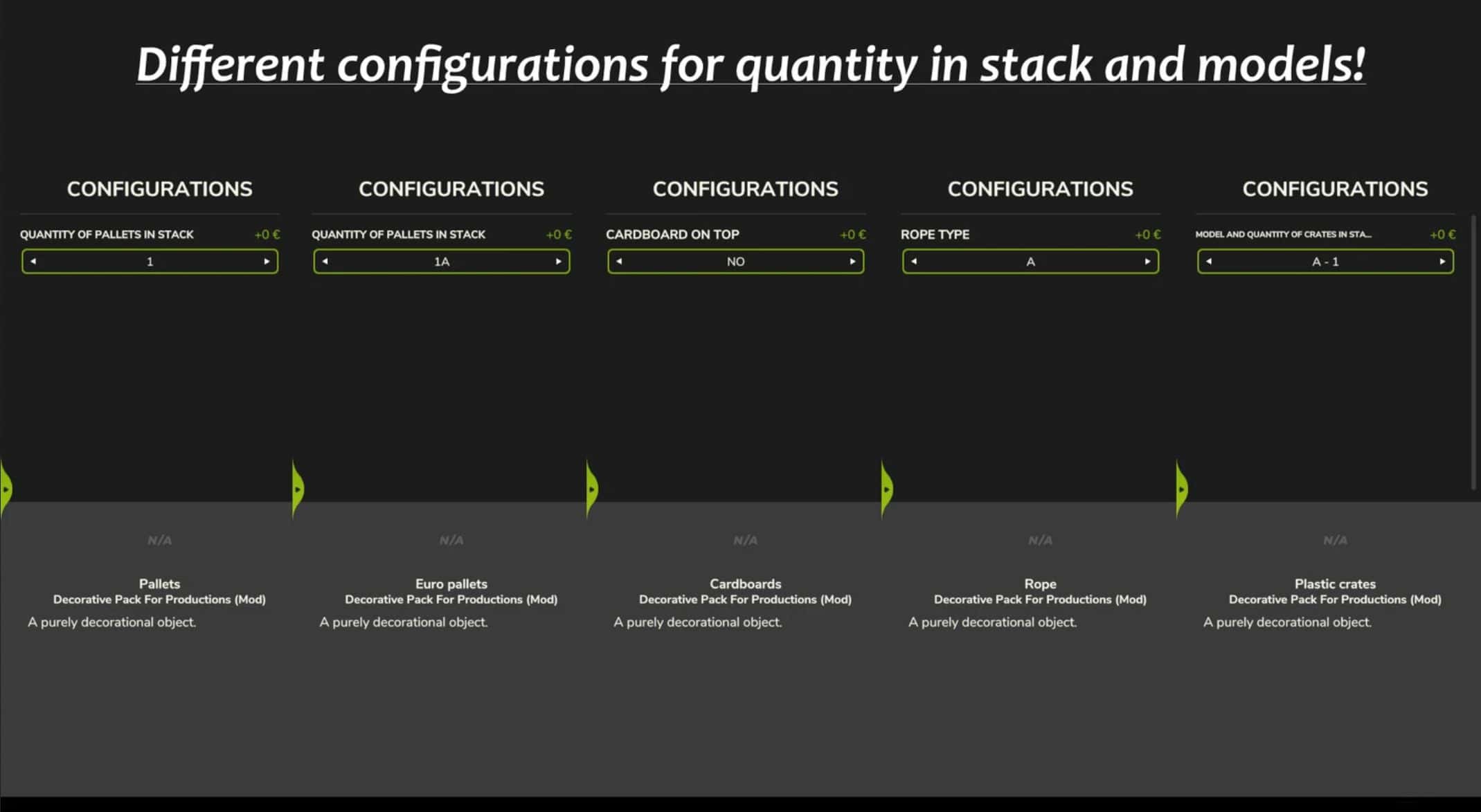The width and height of the screenshot is (1481, 812).
Task: Click right arrow for Pallets stack quantity
Action: point(267,262)
